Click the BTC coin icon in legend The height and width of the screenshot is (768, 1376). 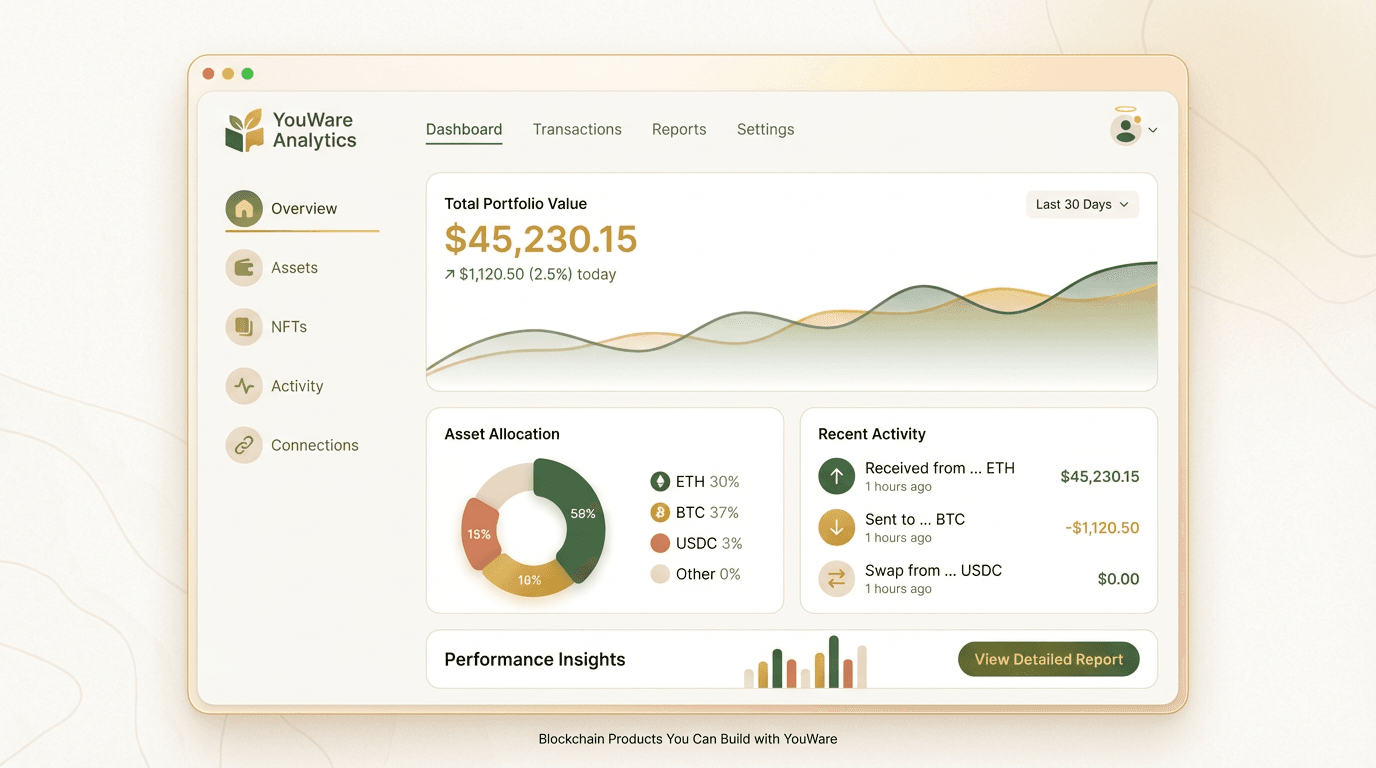pos(659,513)
